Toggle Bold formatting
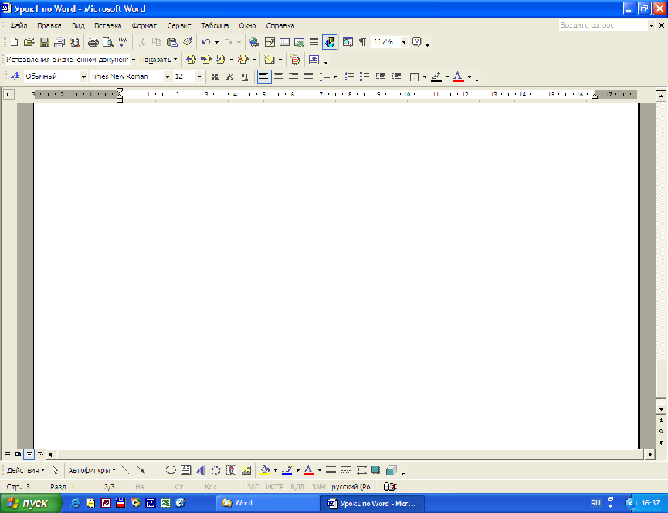Image resolution: width=668 pixels, height=513 pixels. 215,76
